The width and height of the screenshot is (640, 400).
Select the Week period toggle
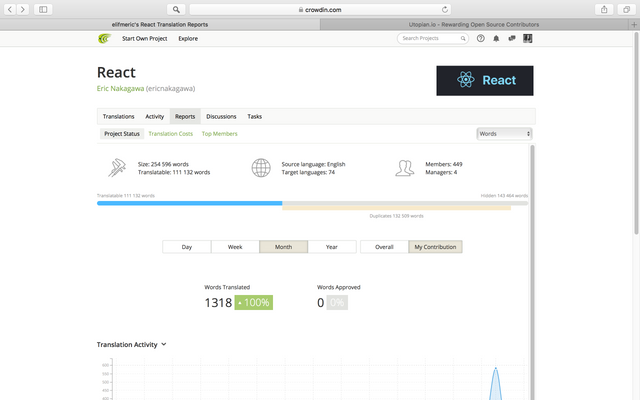point(235,247)
